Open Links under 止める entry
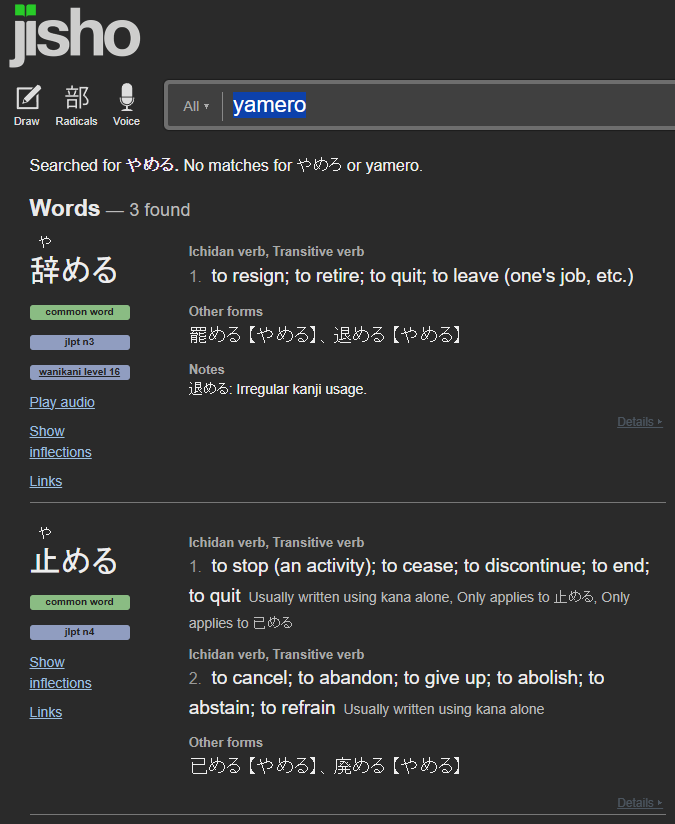Viewport: 675px width, 824px height. tap(46, 712)
